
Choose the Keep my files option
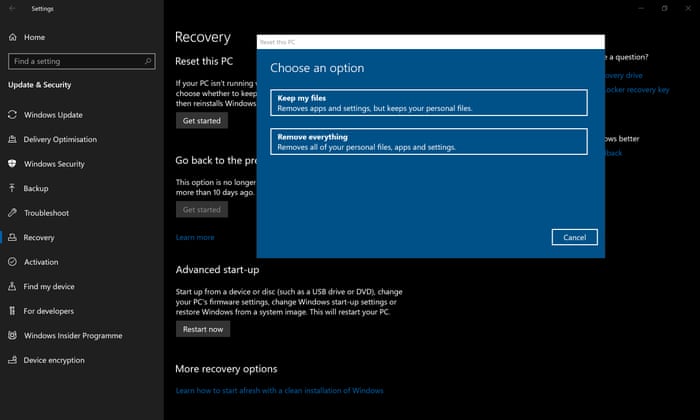coord(428,102)
